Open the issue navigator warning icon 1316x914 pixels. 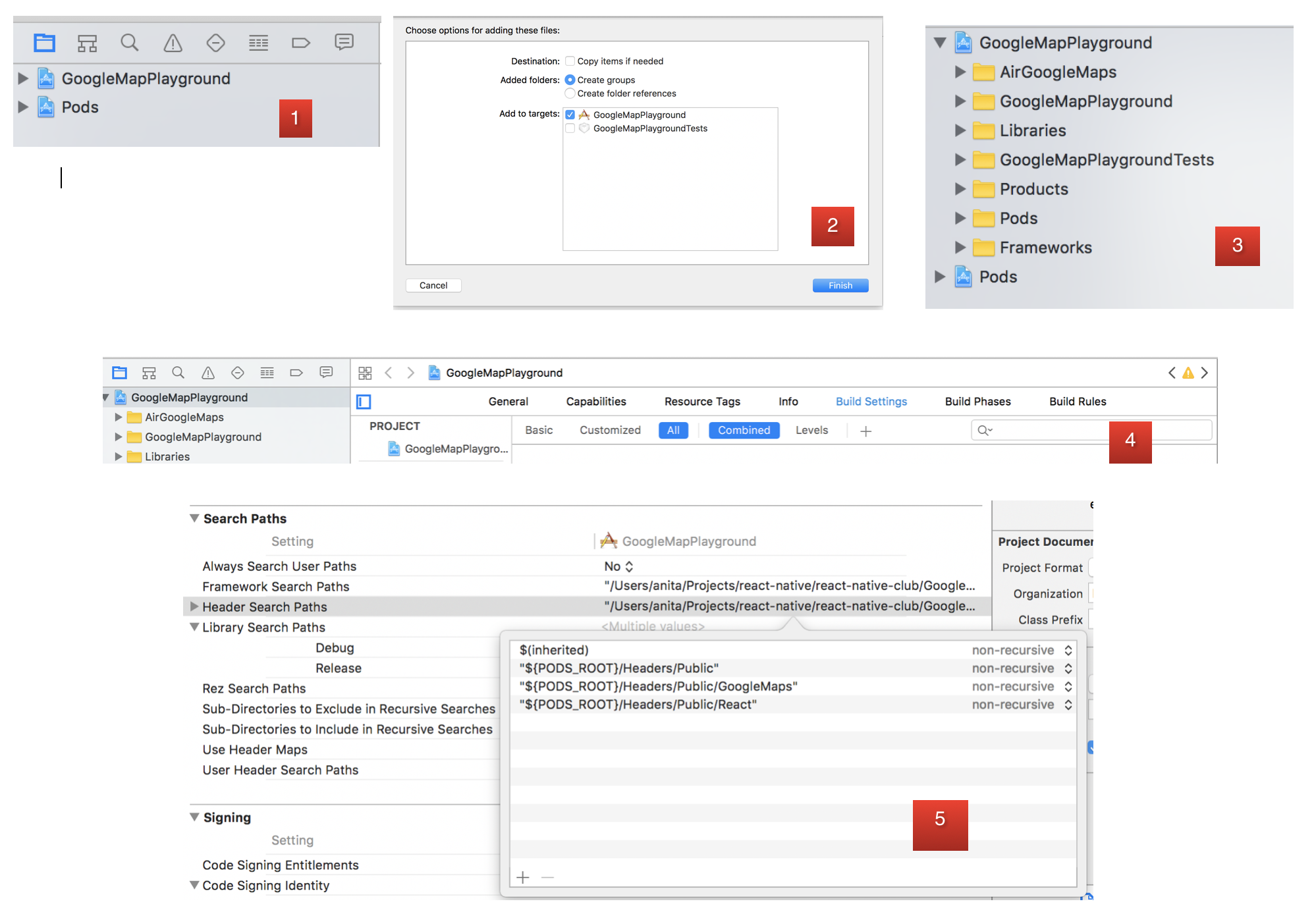click(x=173, y=43)
